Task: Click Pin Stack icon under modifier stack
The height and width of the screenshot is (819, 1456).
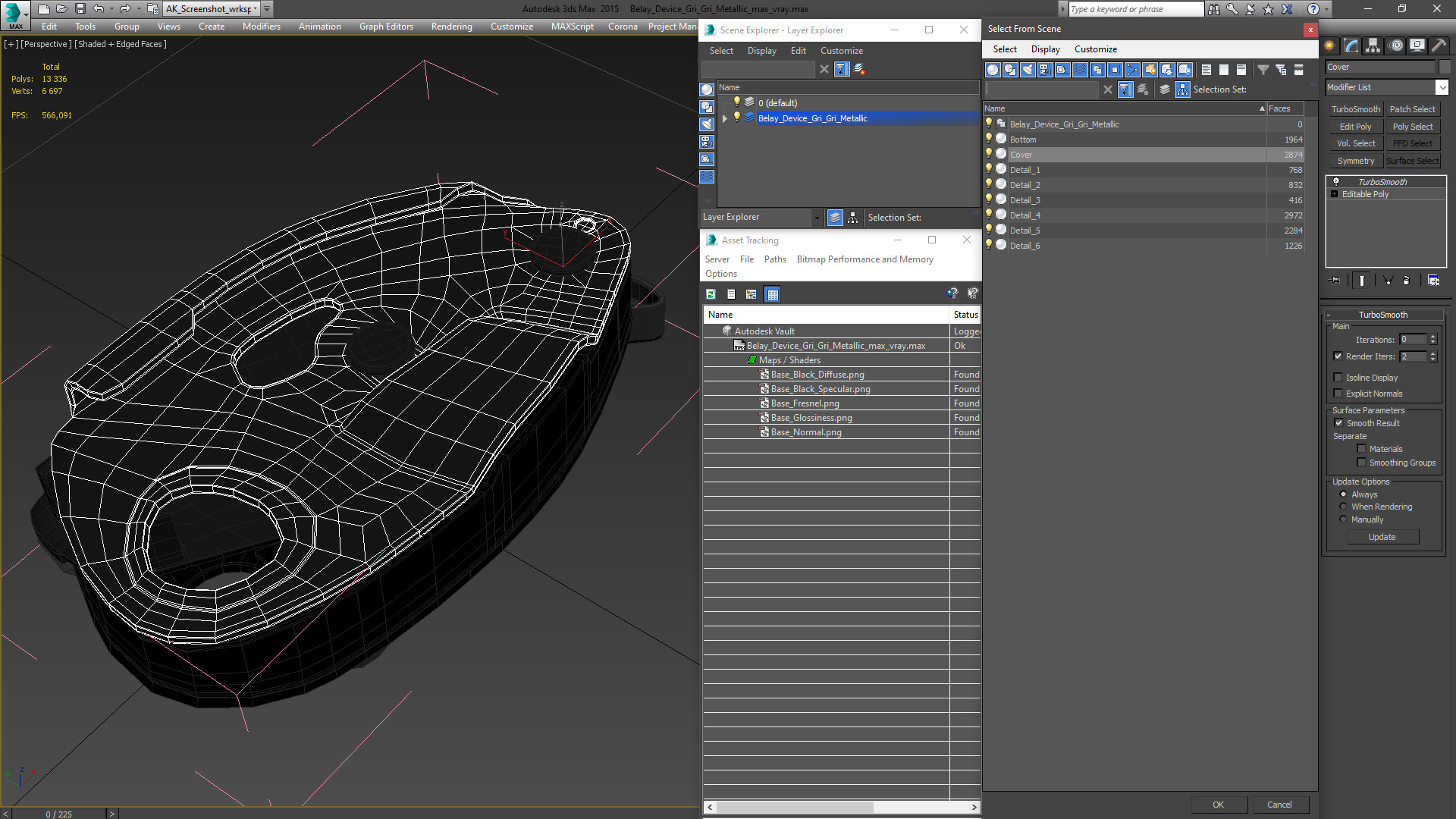Action: point(1336,281)
